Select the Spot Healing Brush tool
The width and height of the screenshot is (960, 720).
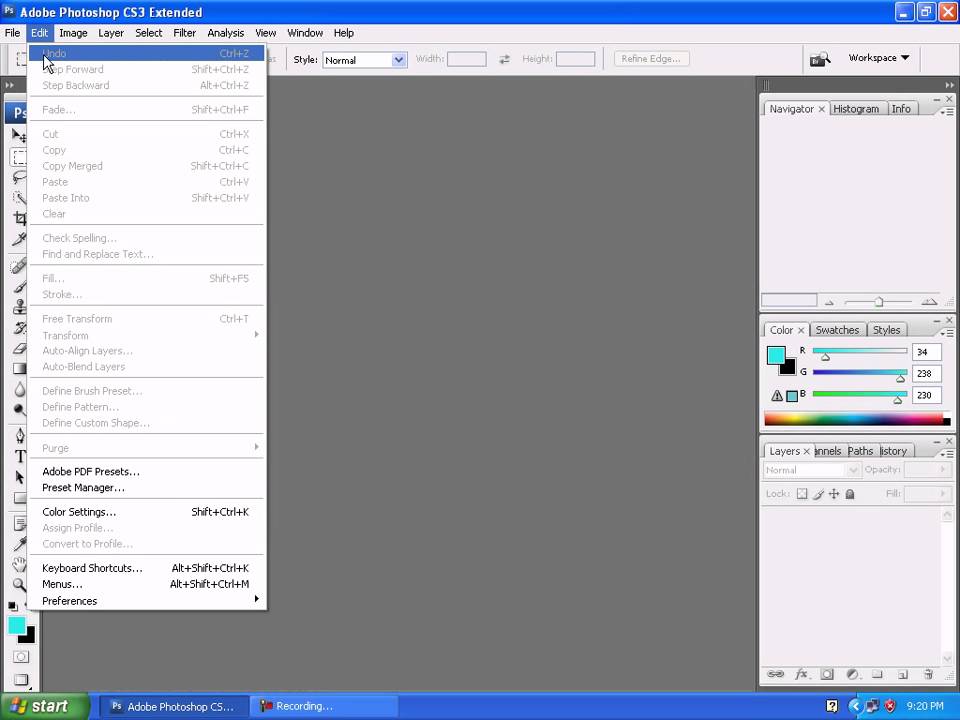(19, 266)
